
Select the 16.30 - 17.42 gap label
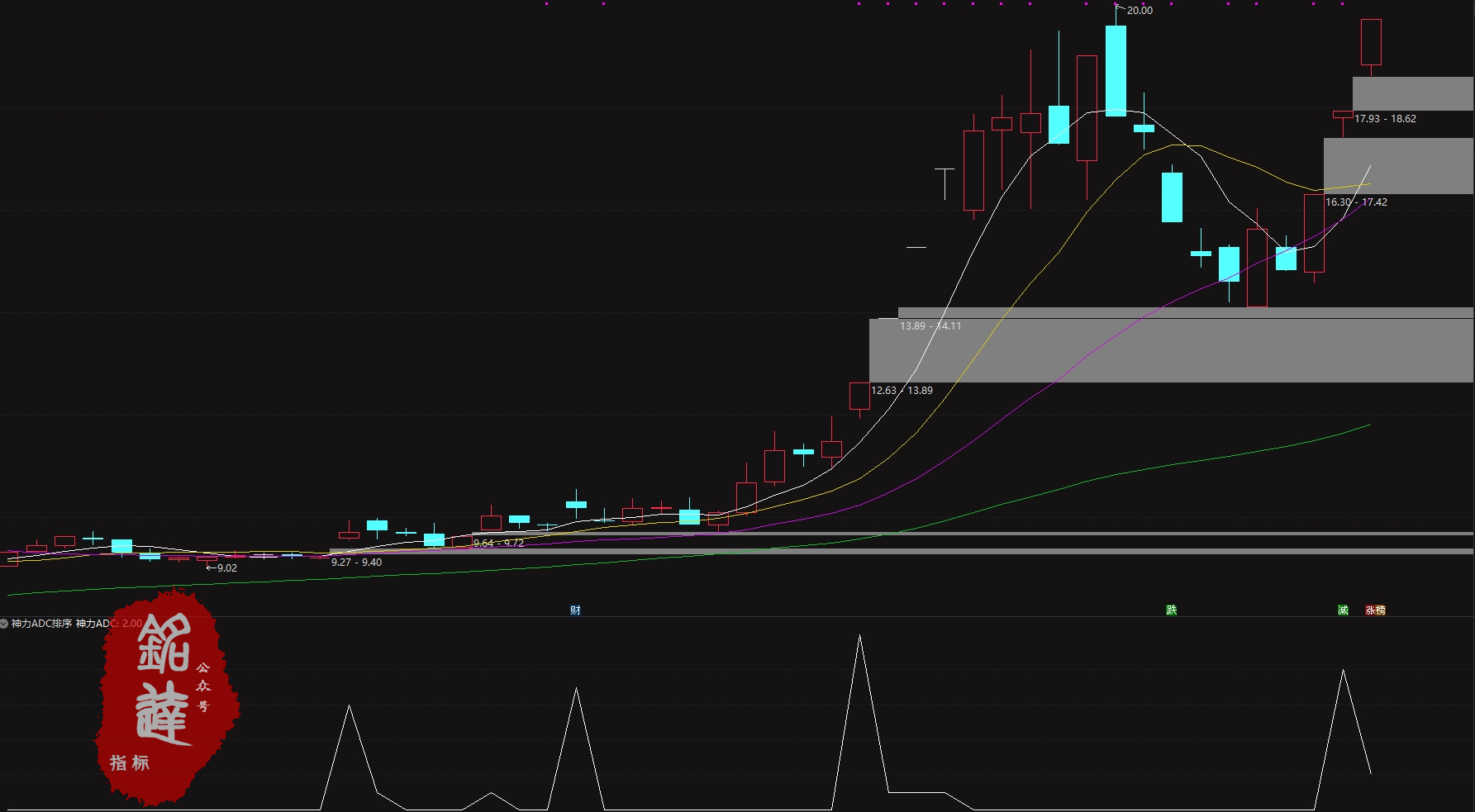1356,202
